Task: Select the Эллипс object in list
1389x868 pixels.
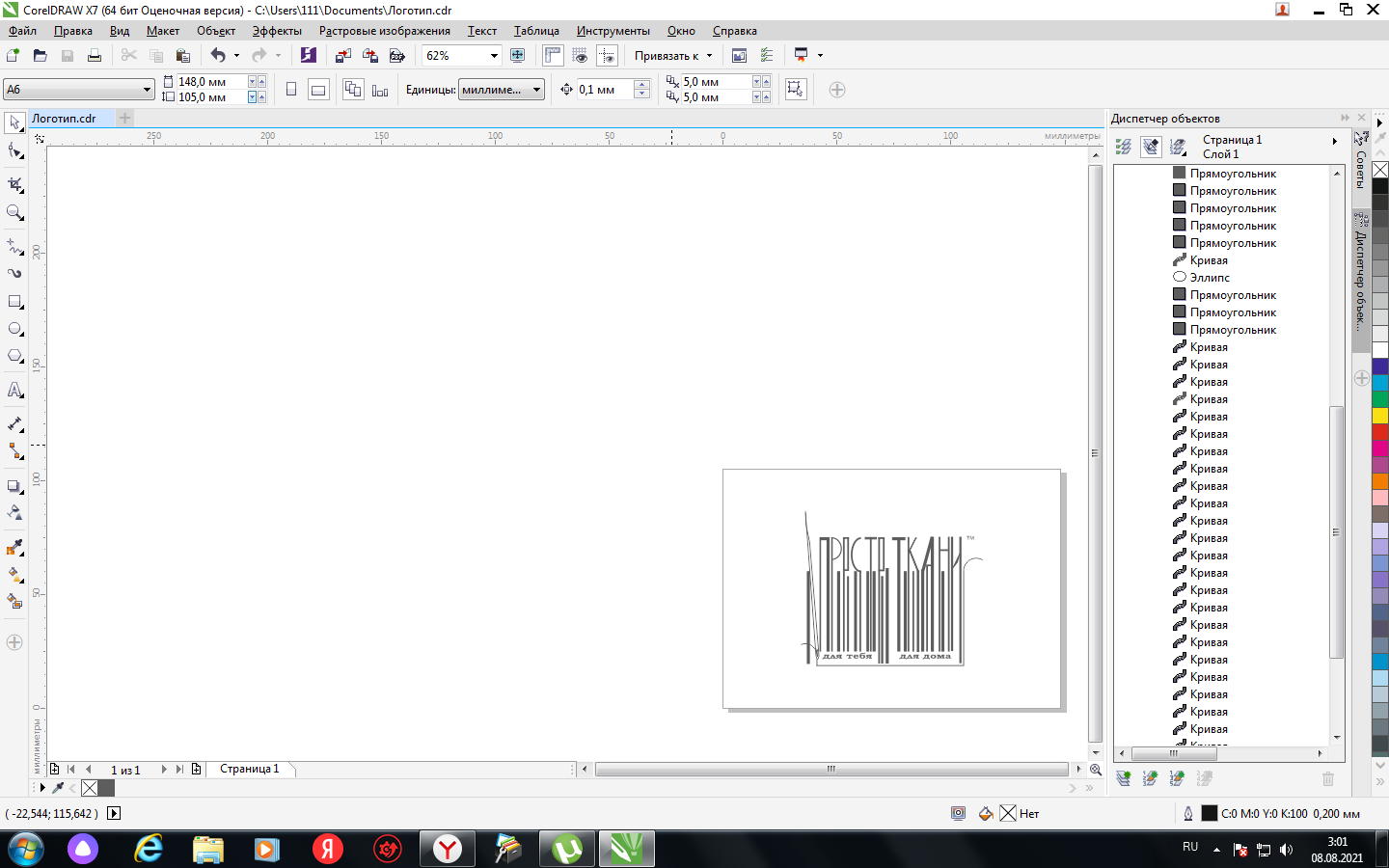Action: point(1210,278)
